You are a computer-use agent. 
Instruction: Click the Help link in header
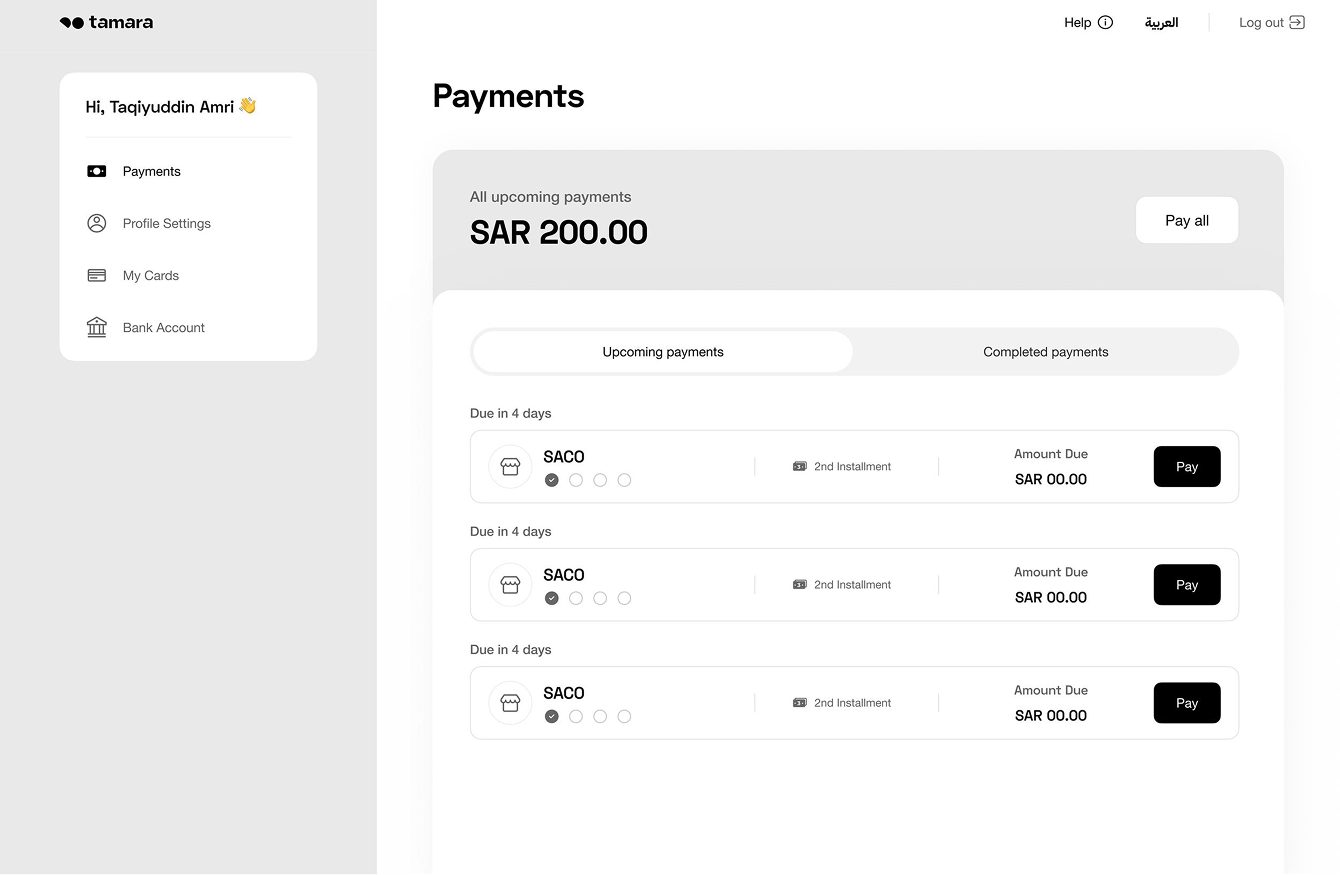coord(1088,22)
